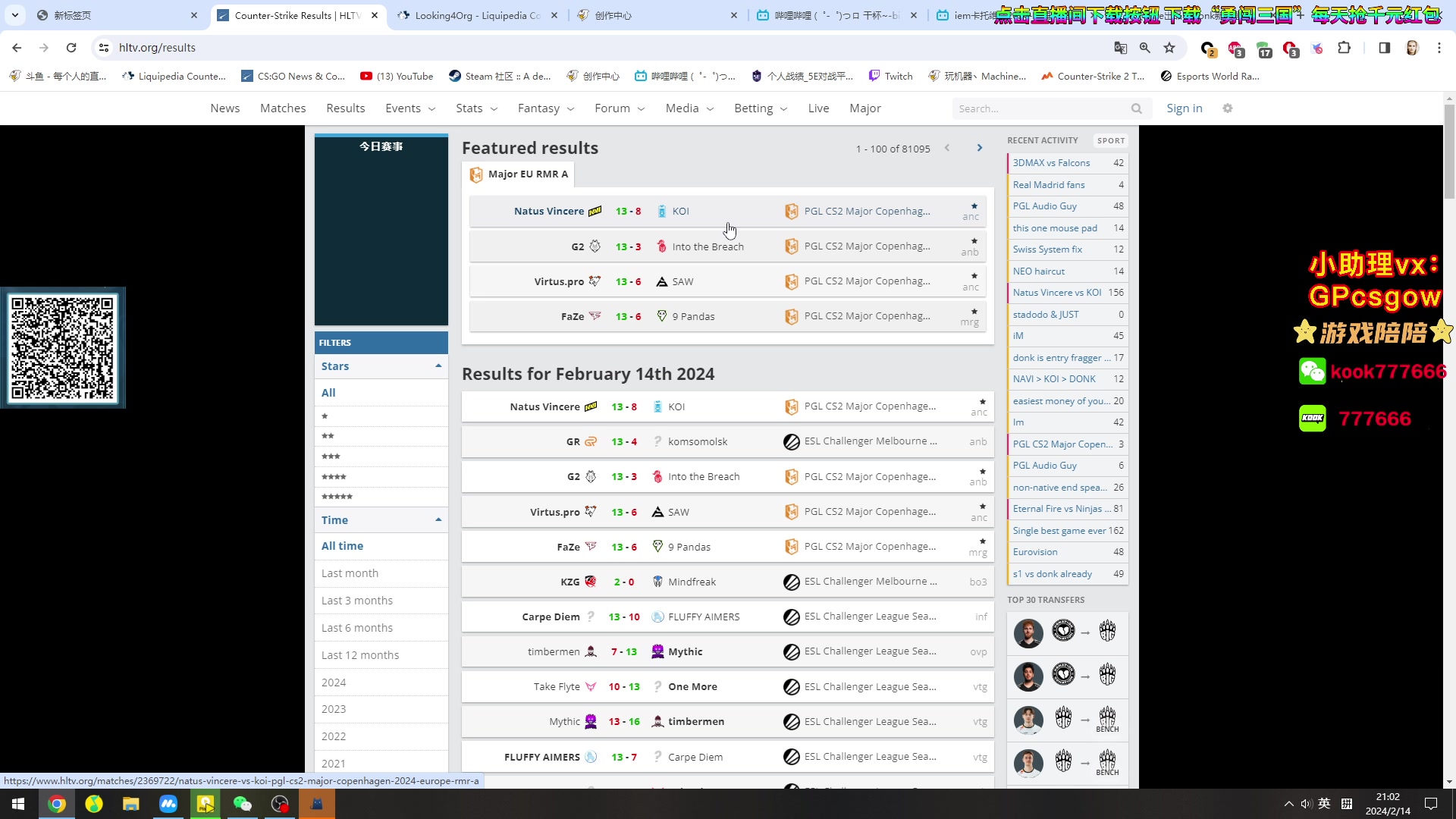
Task: Expand the Fantasy dropdown menu
Action: pos(546,108)
